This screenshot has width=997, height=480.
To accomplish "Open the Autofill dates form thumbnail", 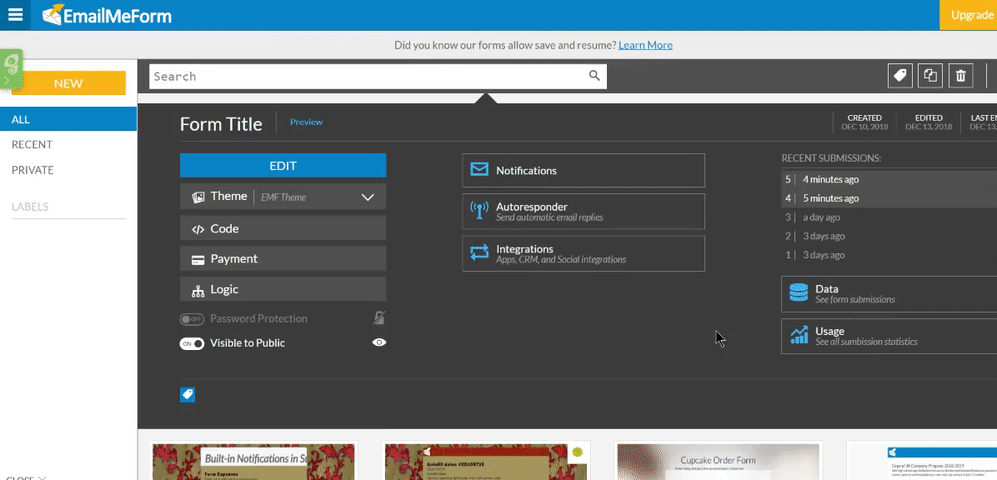I will [x=486, y=462].
